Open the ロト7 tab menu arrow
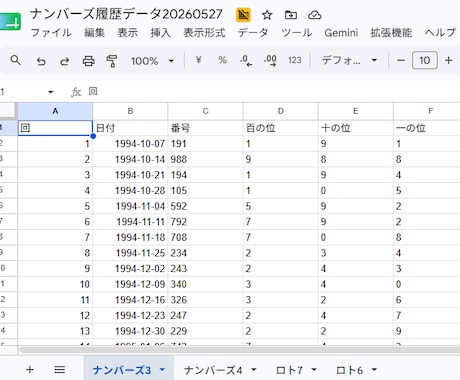Screen dimensions: 460x380 pyautogui.click(x=314, y=369)
